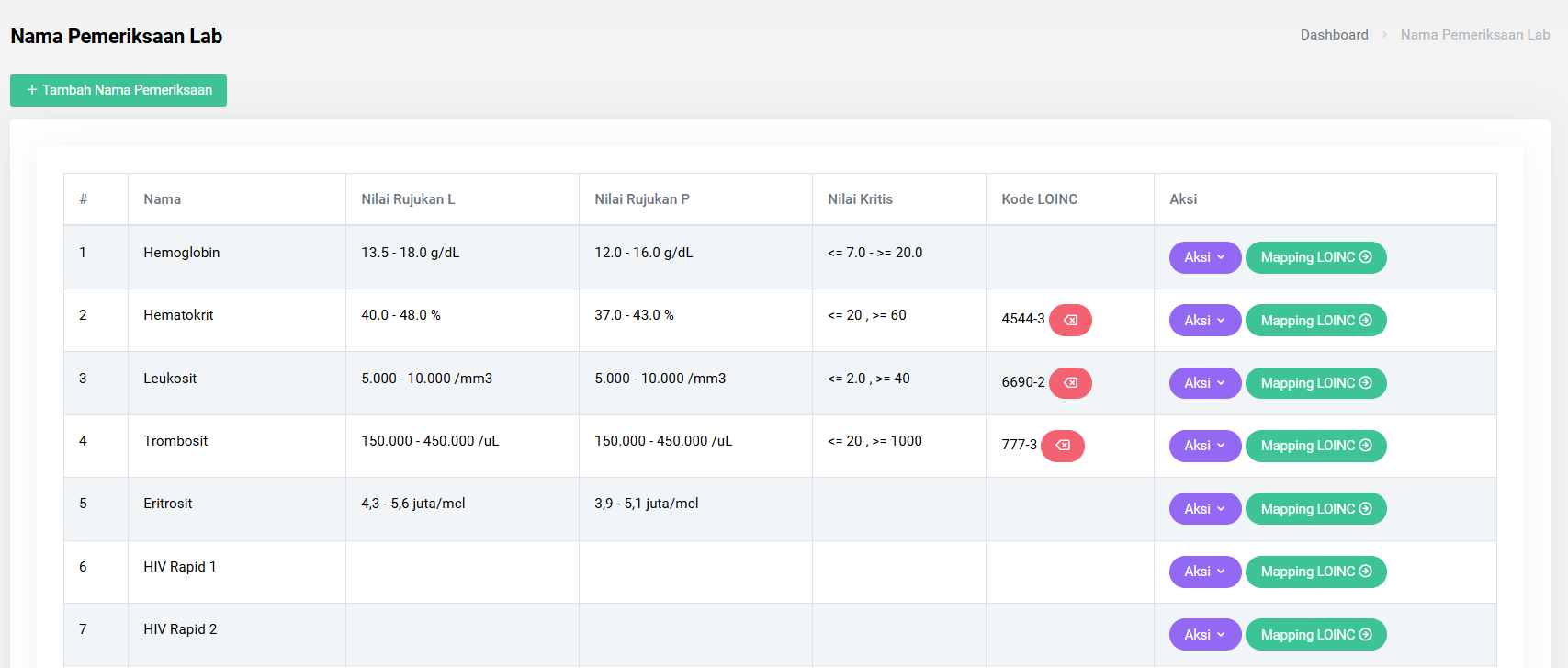The image size is (1568, 668).
Task: Click the Nama Pemeriksaan Lab page title
Action: (117, 37)
